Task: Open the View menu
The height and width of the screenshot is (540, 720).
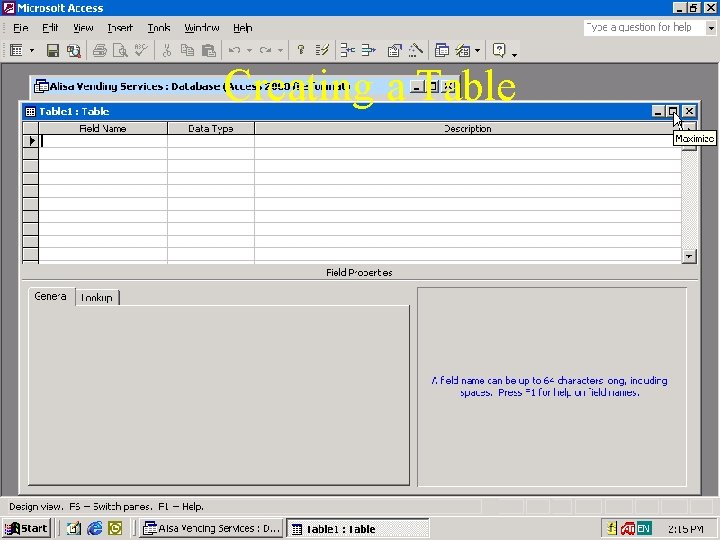Action: (x=83, y=28)
